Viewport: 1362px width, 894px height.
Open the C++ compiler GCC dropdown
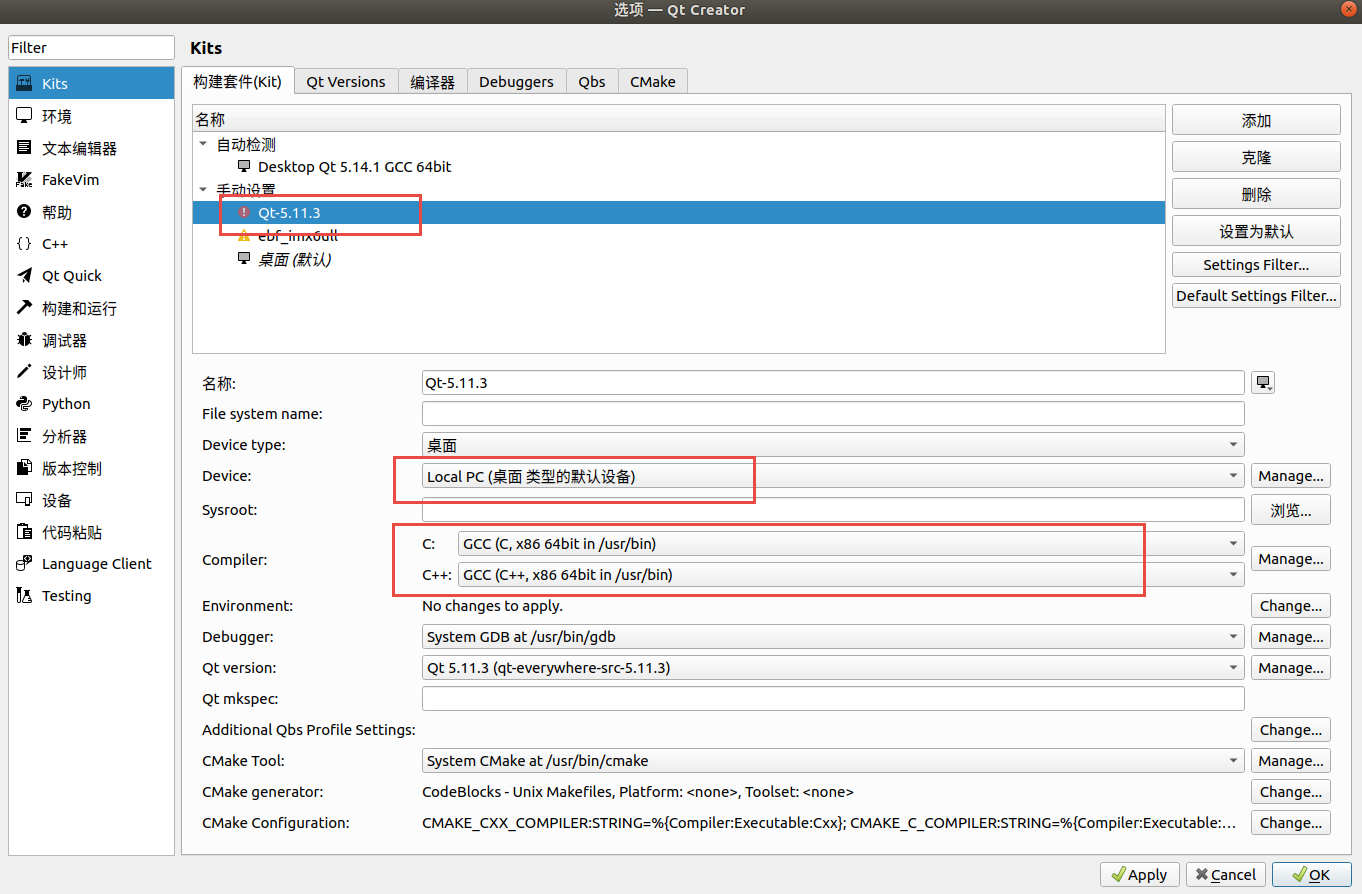coord(851,575)
